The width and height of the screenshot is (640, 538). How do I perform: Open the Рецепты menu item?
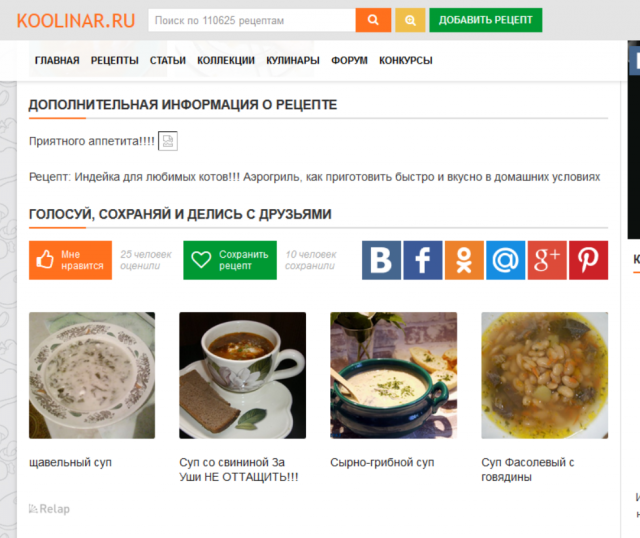[x=115, y=60]
